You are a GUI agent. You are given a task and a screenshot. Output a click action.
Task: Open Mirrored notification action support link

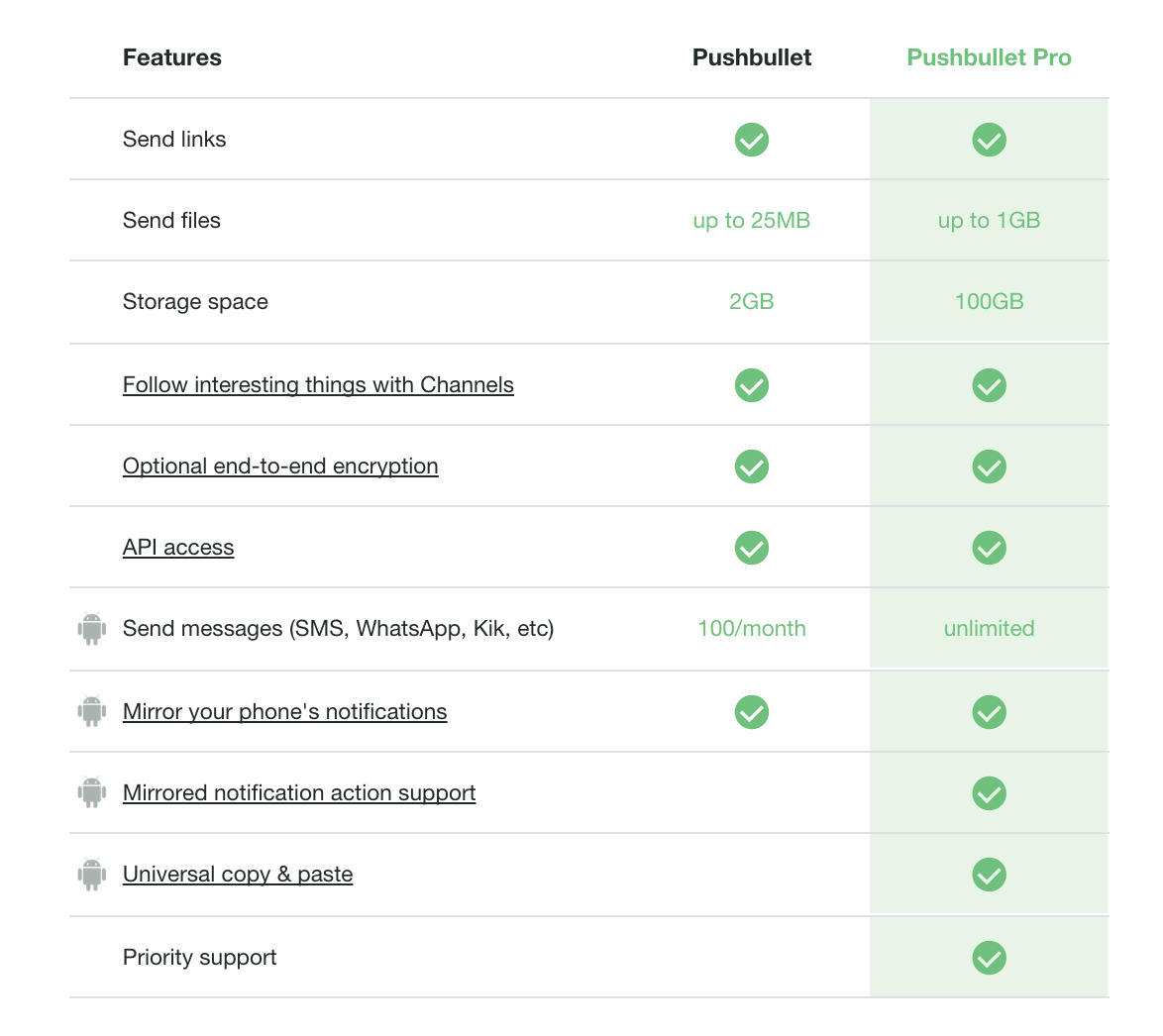[299, 792]
